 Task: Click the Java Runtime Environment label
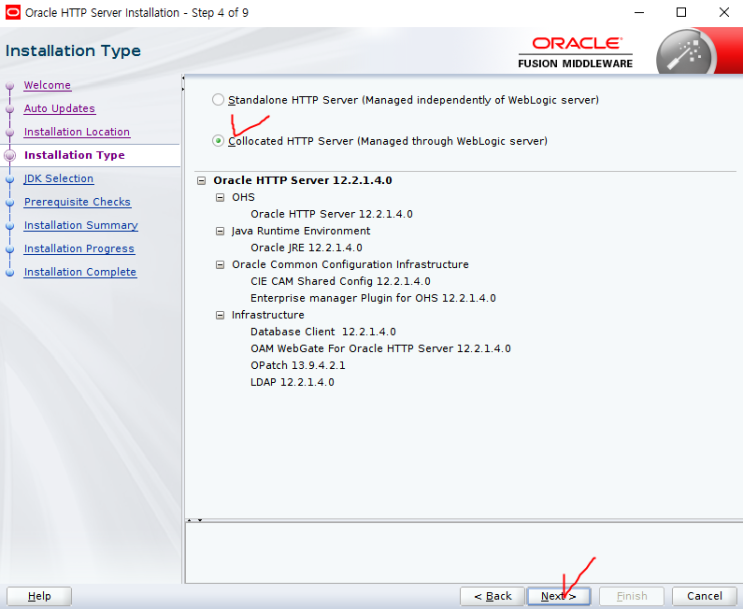tap(301, 231)
